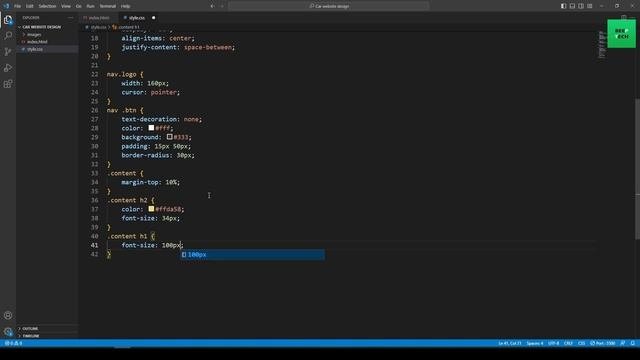
Task: Switch to the index.html editor tab
Action: [x=99, y=18]
